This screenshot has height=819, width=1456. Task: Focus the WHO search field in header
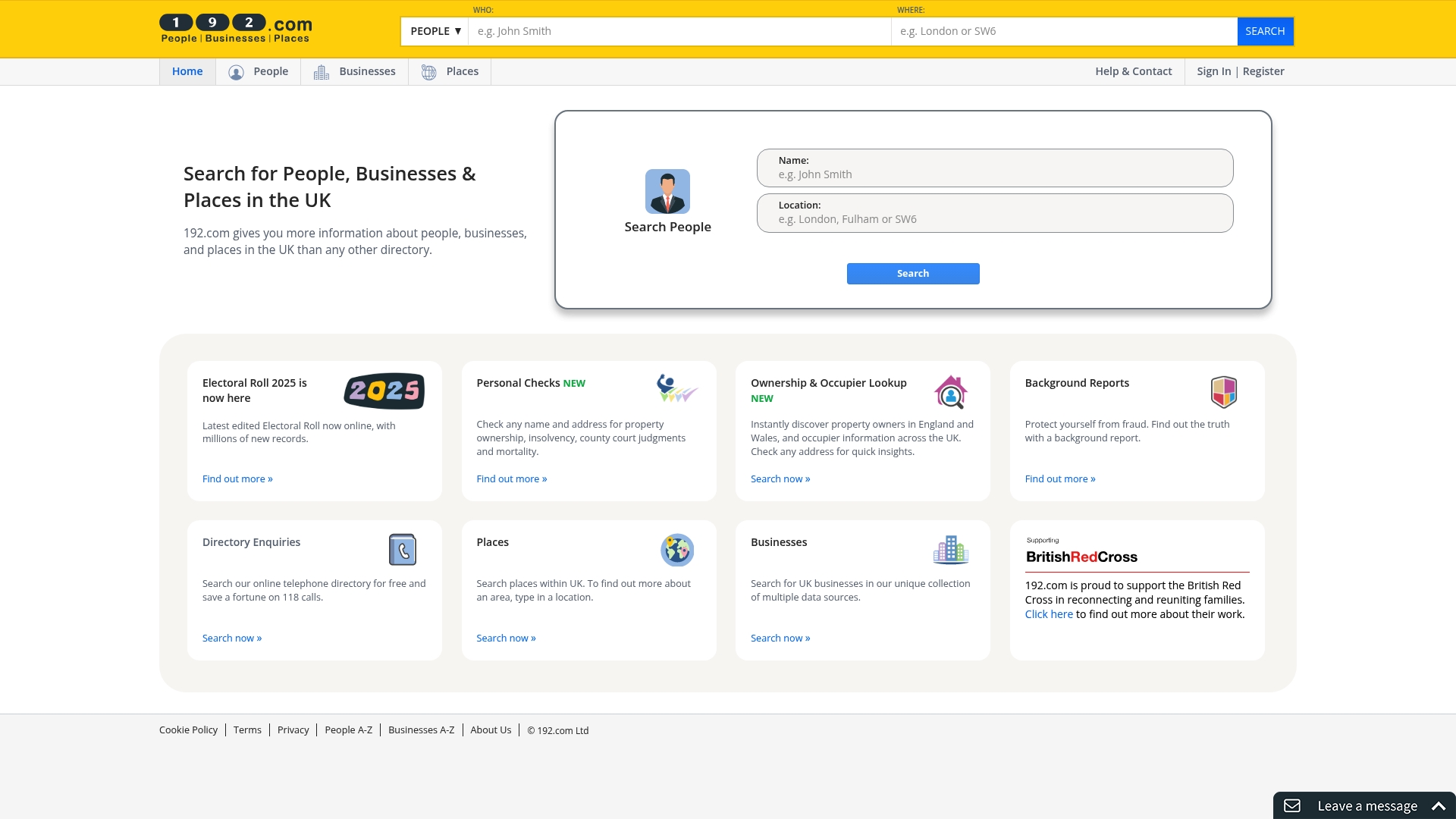coord(679,31)
